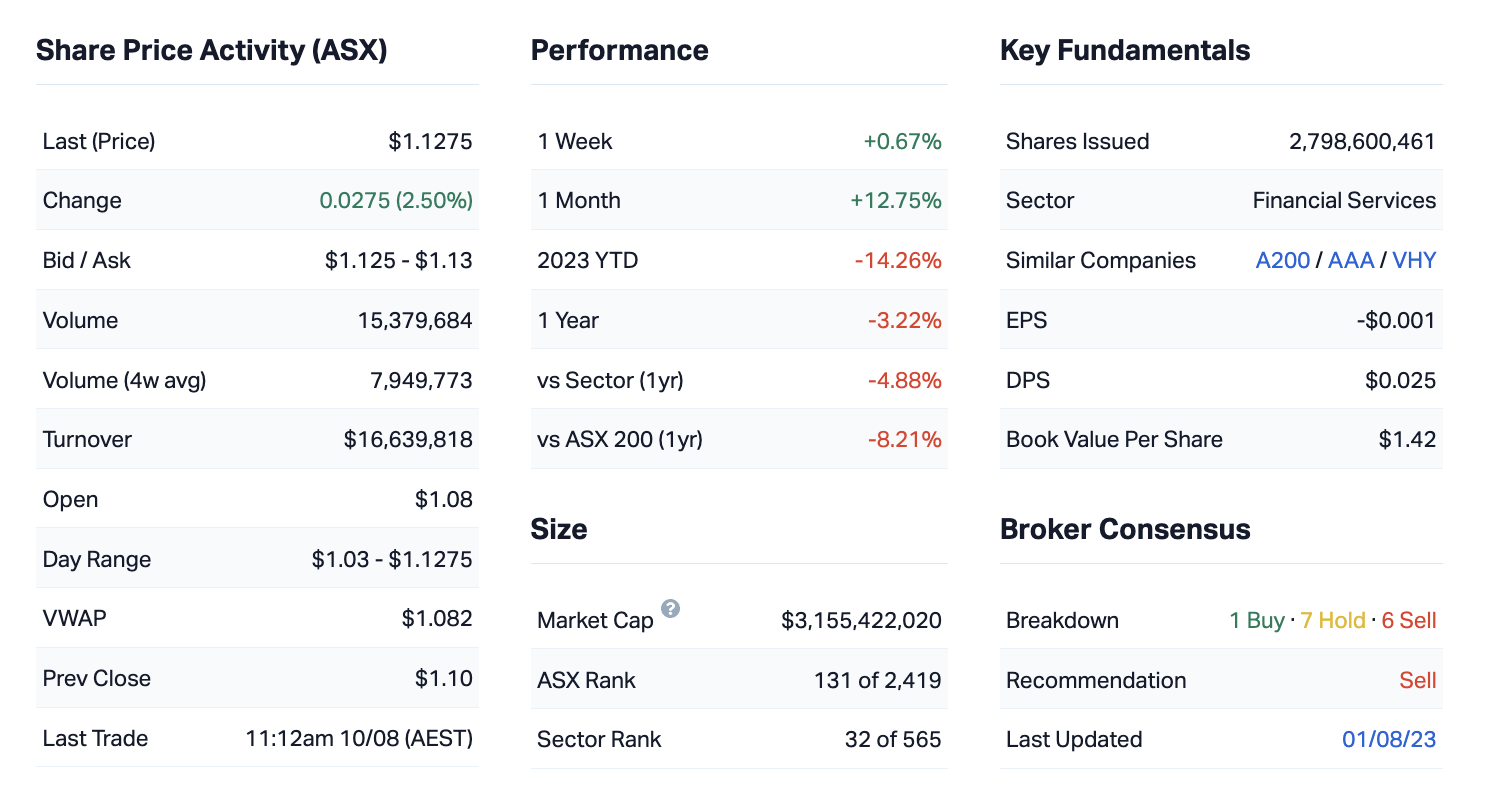Click the Share Price Activity (ASX) heading
1488x812 pixels.
(211, 51)
